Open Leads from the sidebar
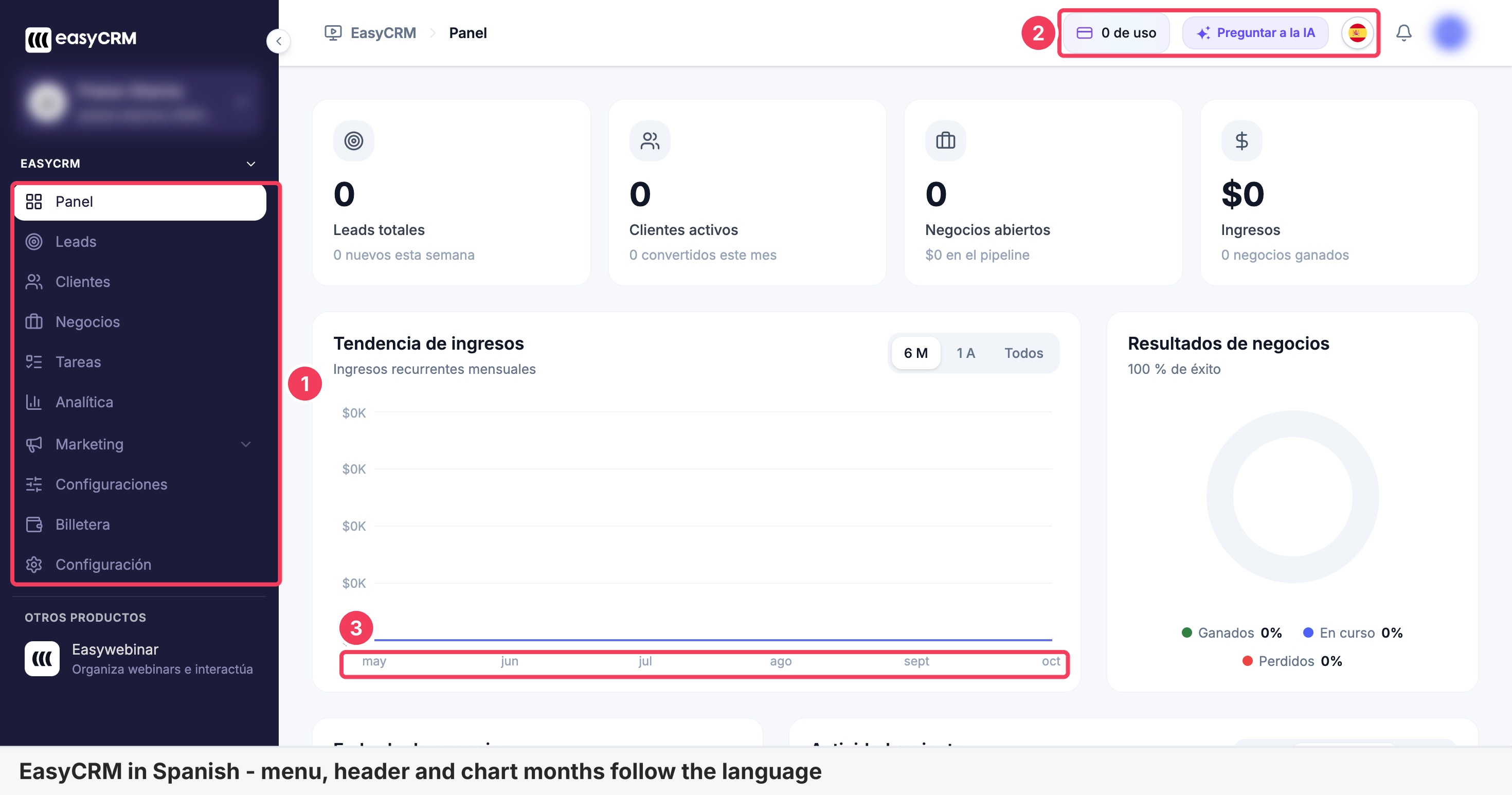 click(x=140, y=242)
